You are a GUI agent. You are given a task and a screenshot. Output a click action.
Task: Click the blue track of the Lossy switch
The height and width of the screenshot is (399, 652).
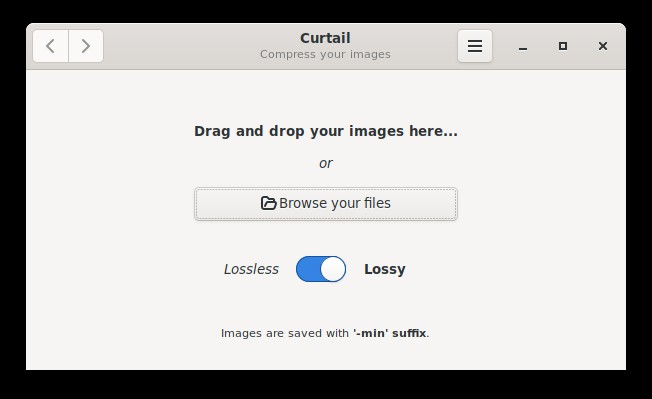(308, 269)
